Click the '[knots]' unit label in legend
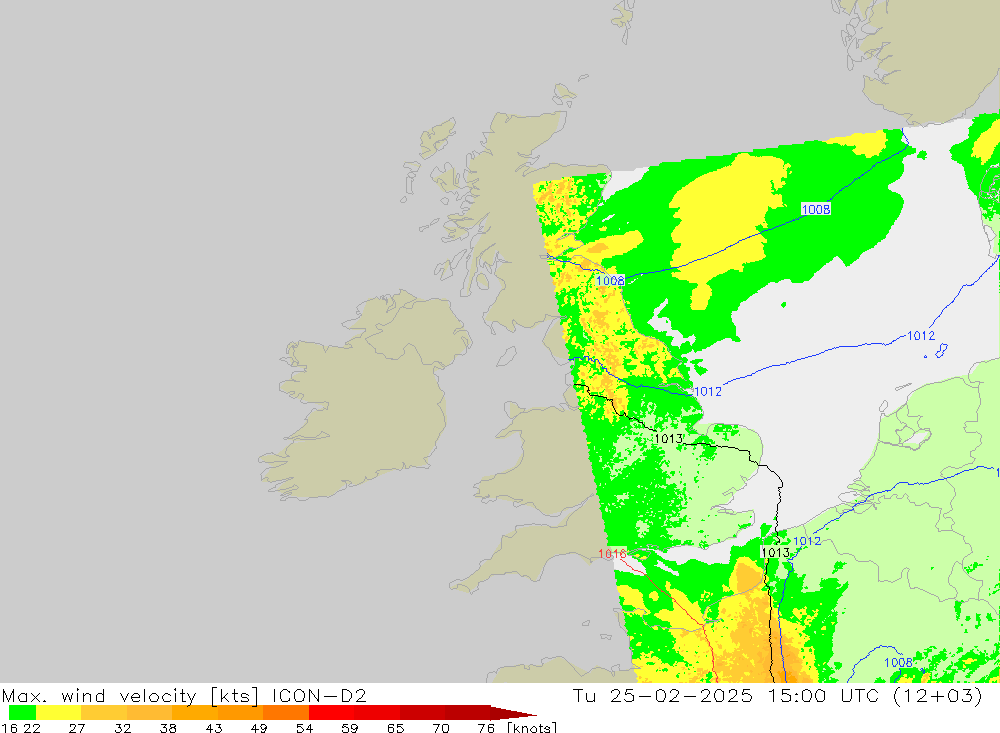 click(532, 727)
